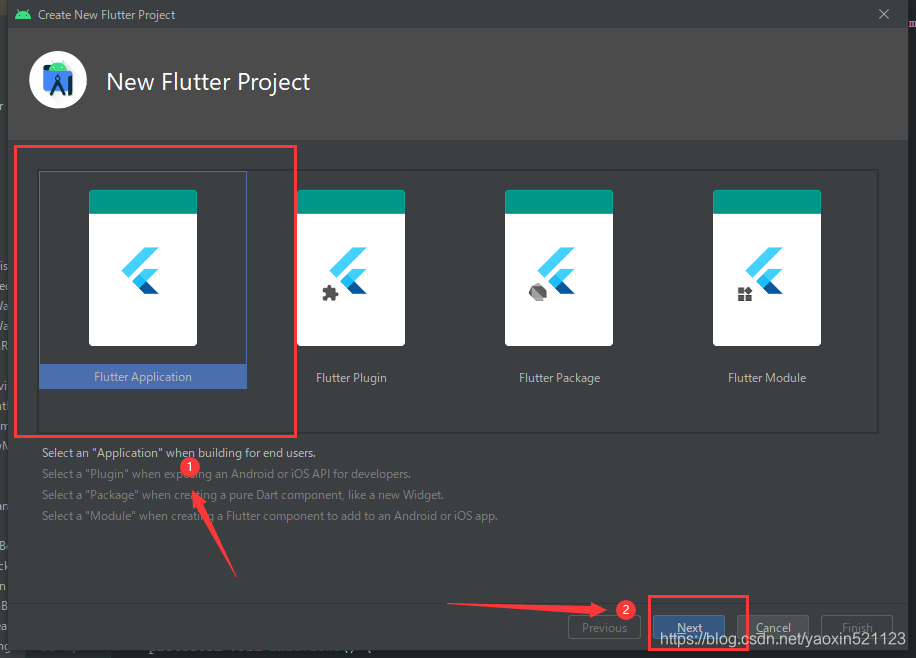Click the Finish button
Viewport: 916px width, 658px height.
(x=857, y=627)
